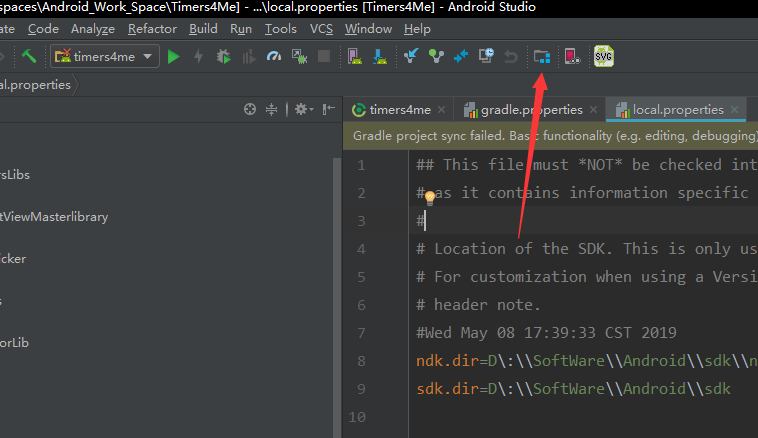
Task: Open SDK Manager download icon
Action: (380, 57)
